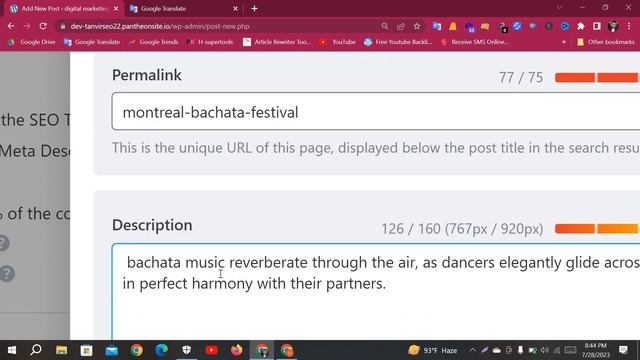Show hidden system tray icons
The image size is (640, 360).
tap(472, 350)
